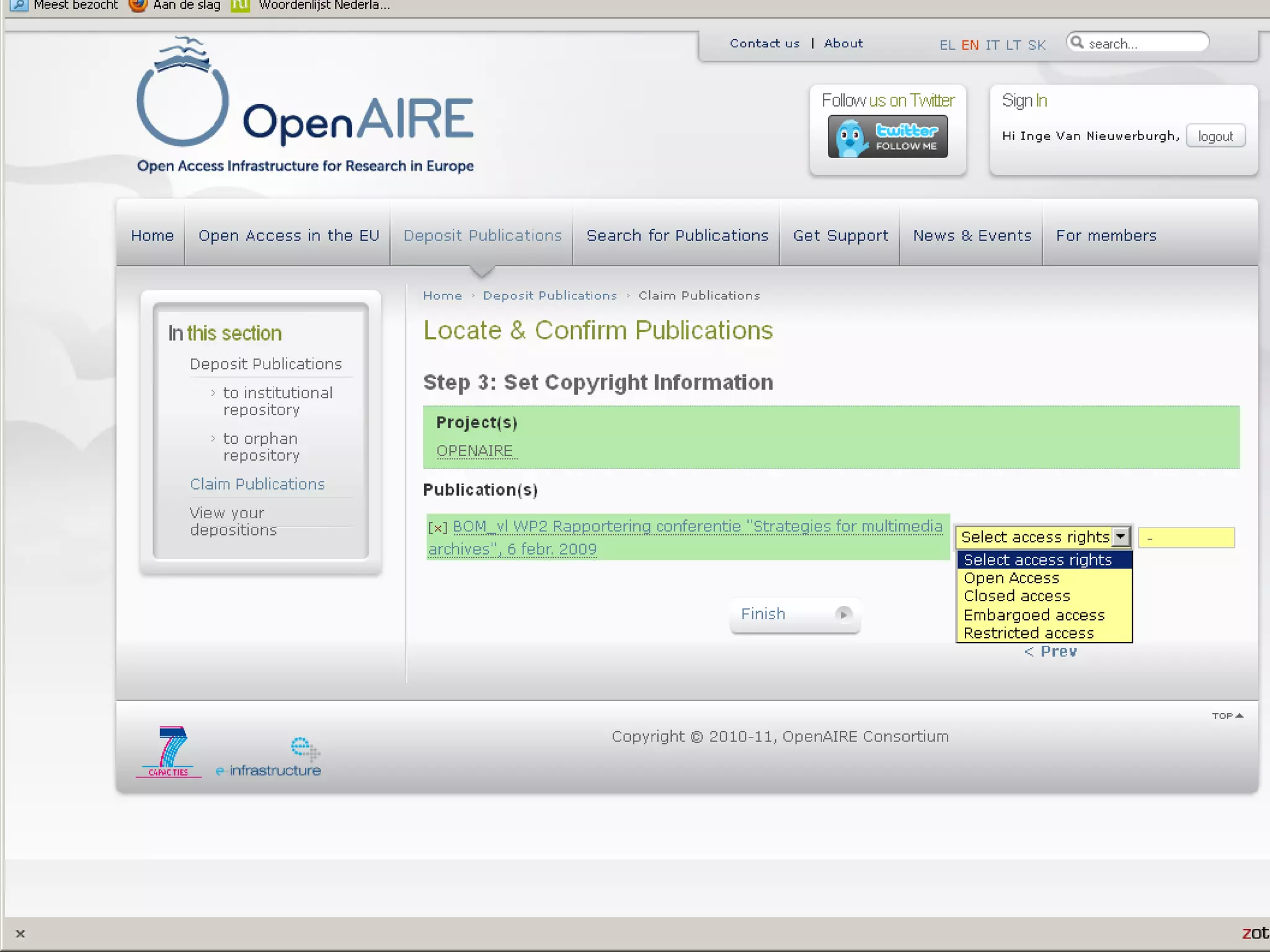Open Open Access in the EU tab
This screenshot has height=952, width=1270.
288,236
